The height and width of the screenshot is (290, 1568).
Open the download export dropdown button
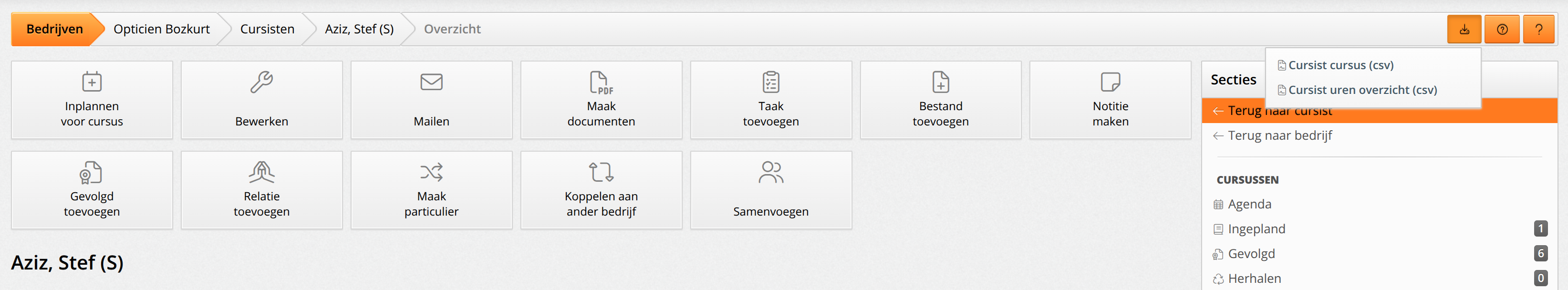1464,29
